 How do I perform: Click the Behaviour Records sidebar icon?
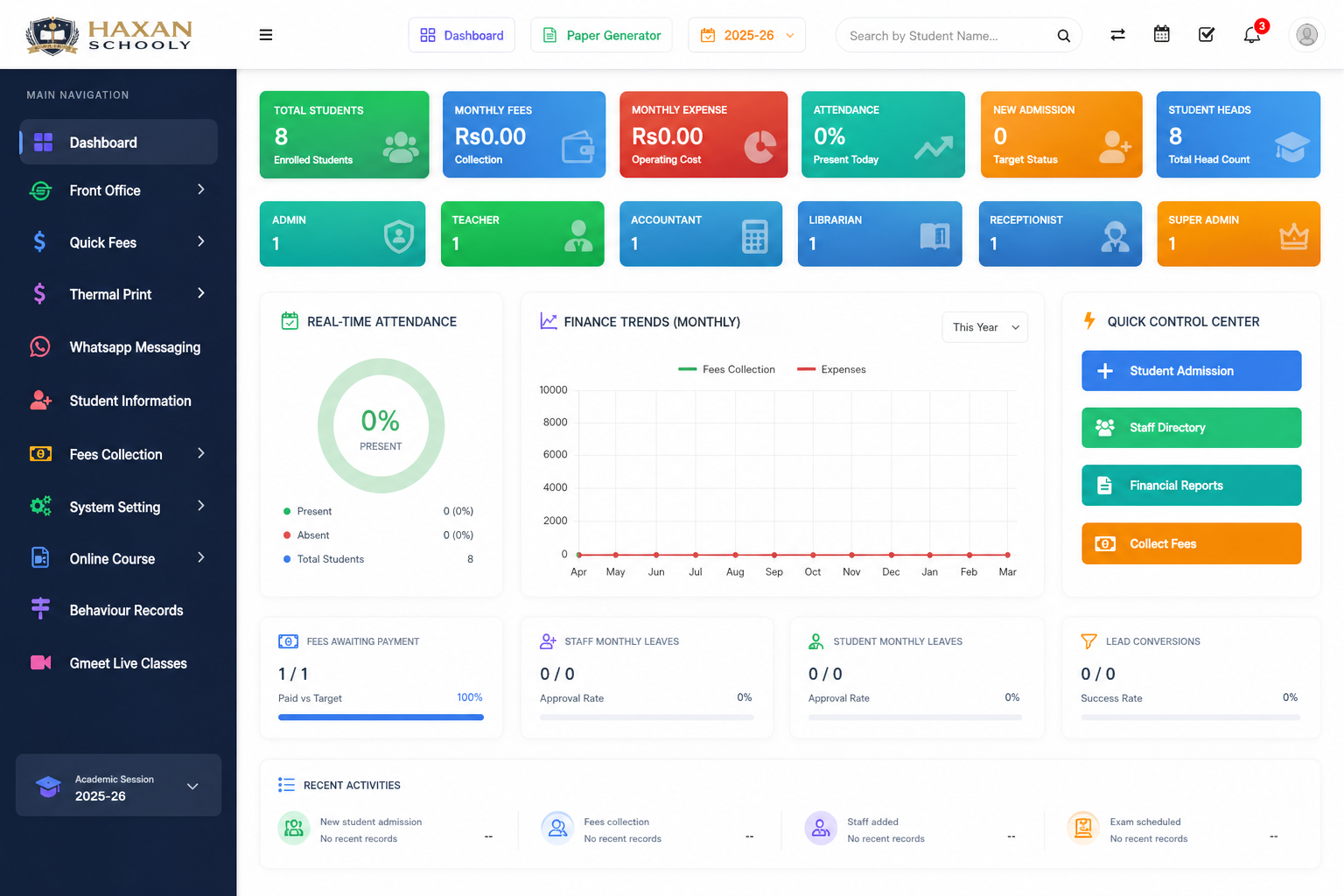coord(40,610)
